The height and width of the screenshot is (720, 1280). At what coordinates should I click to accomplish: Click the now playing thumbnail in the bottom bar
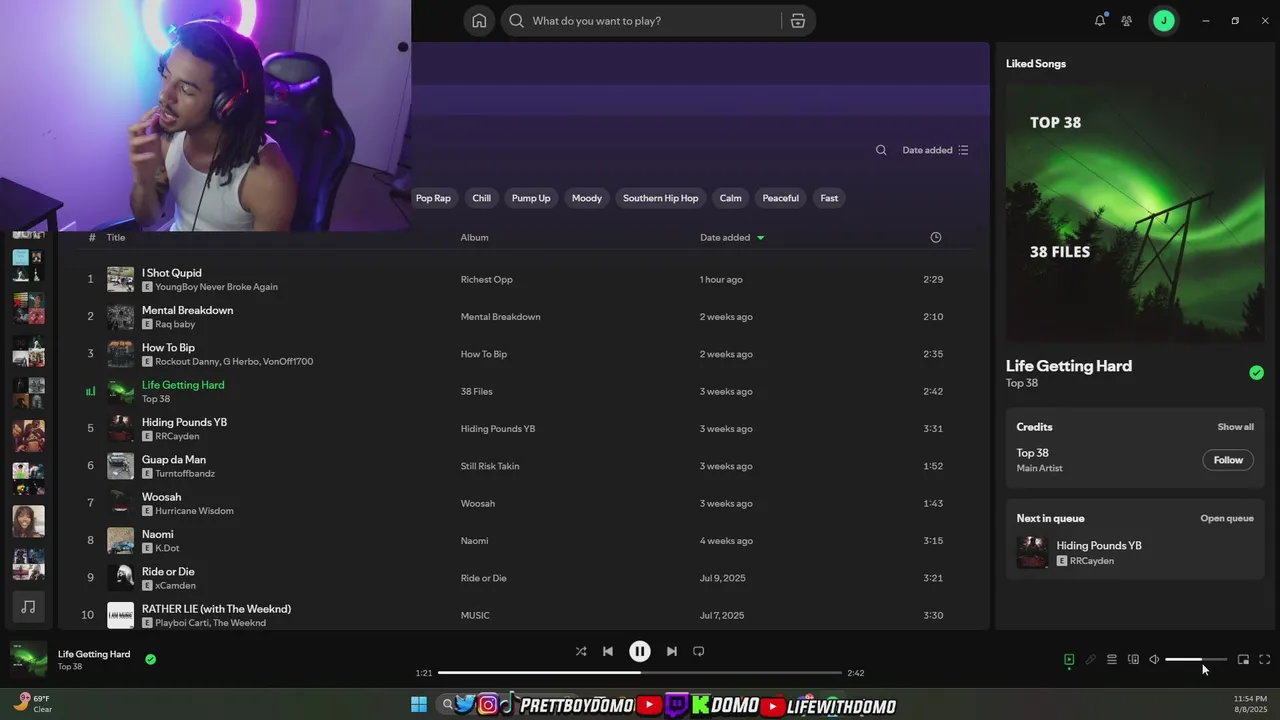(x=29, y=660)
